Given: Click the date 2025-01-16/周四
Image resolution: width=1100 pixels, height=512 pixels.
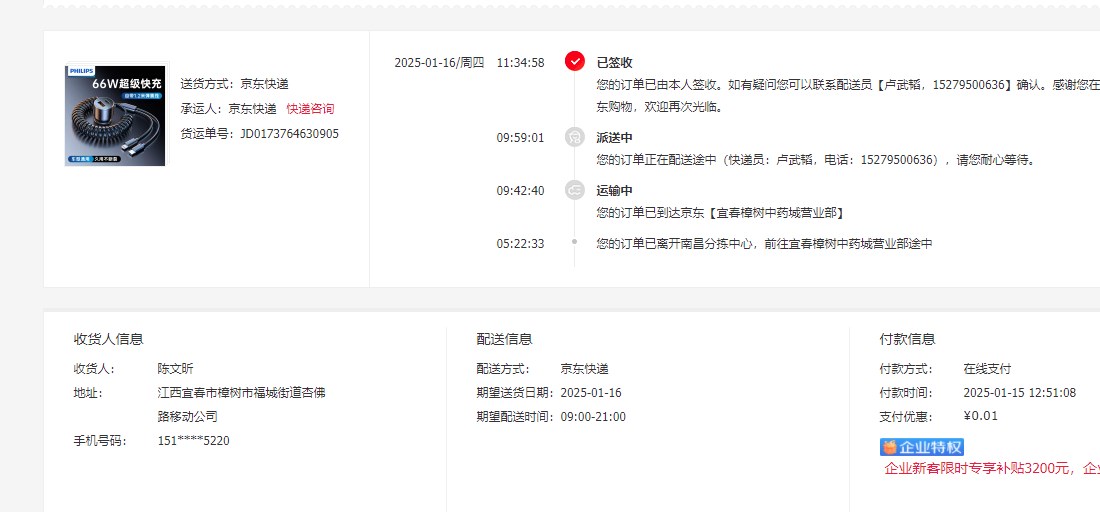Looking at the screenshot, I should pos(439,62).
